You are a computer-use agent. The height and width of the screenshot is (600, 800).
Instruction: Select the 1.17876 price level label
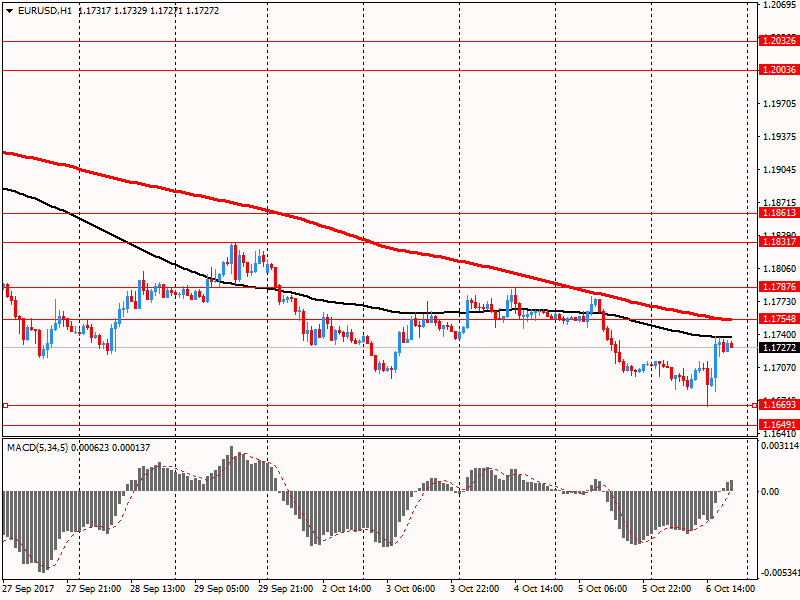point(779,287)
